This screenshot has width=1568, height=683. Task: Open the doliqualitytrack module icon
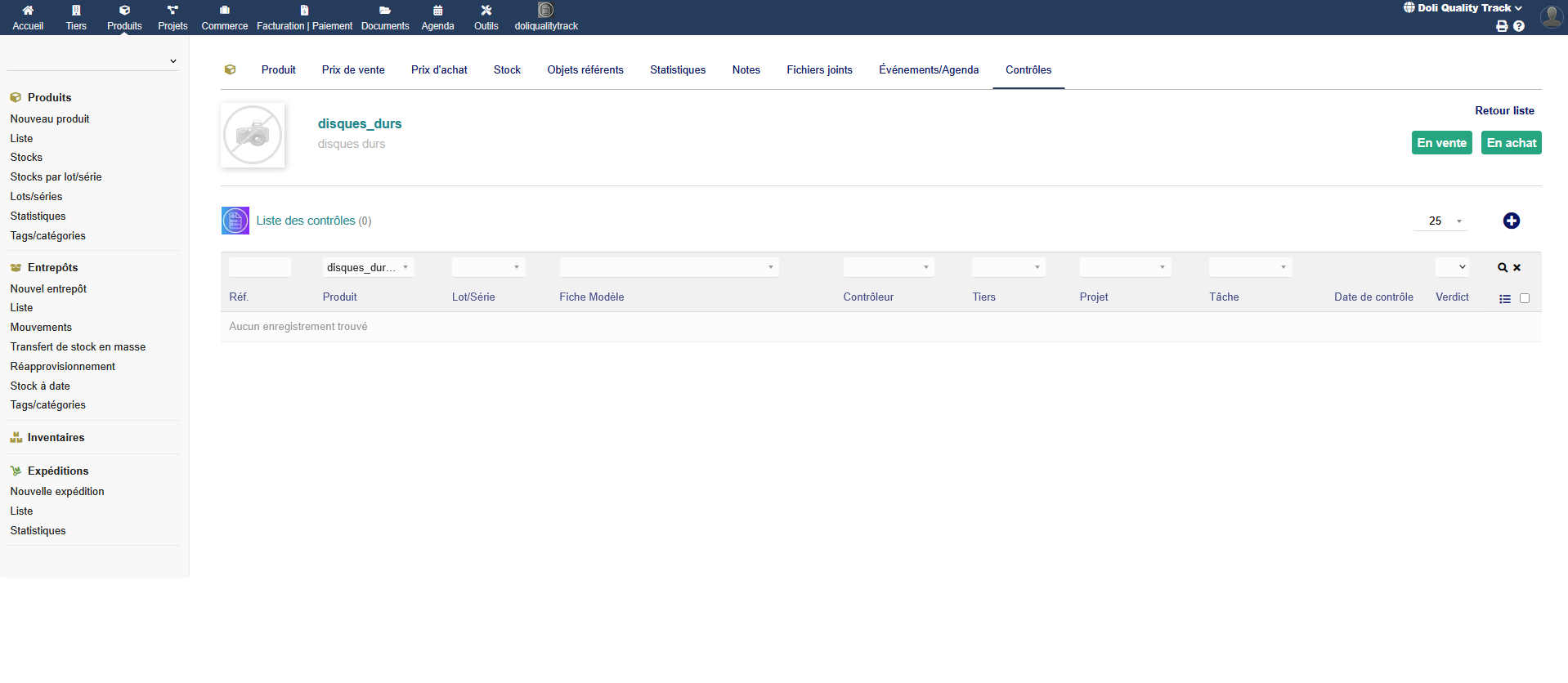tap(545, 11)
